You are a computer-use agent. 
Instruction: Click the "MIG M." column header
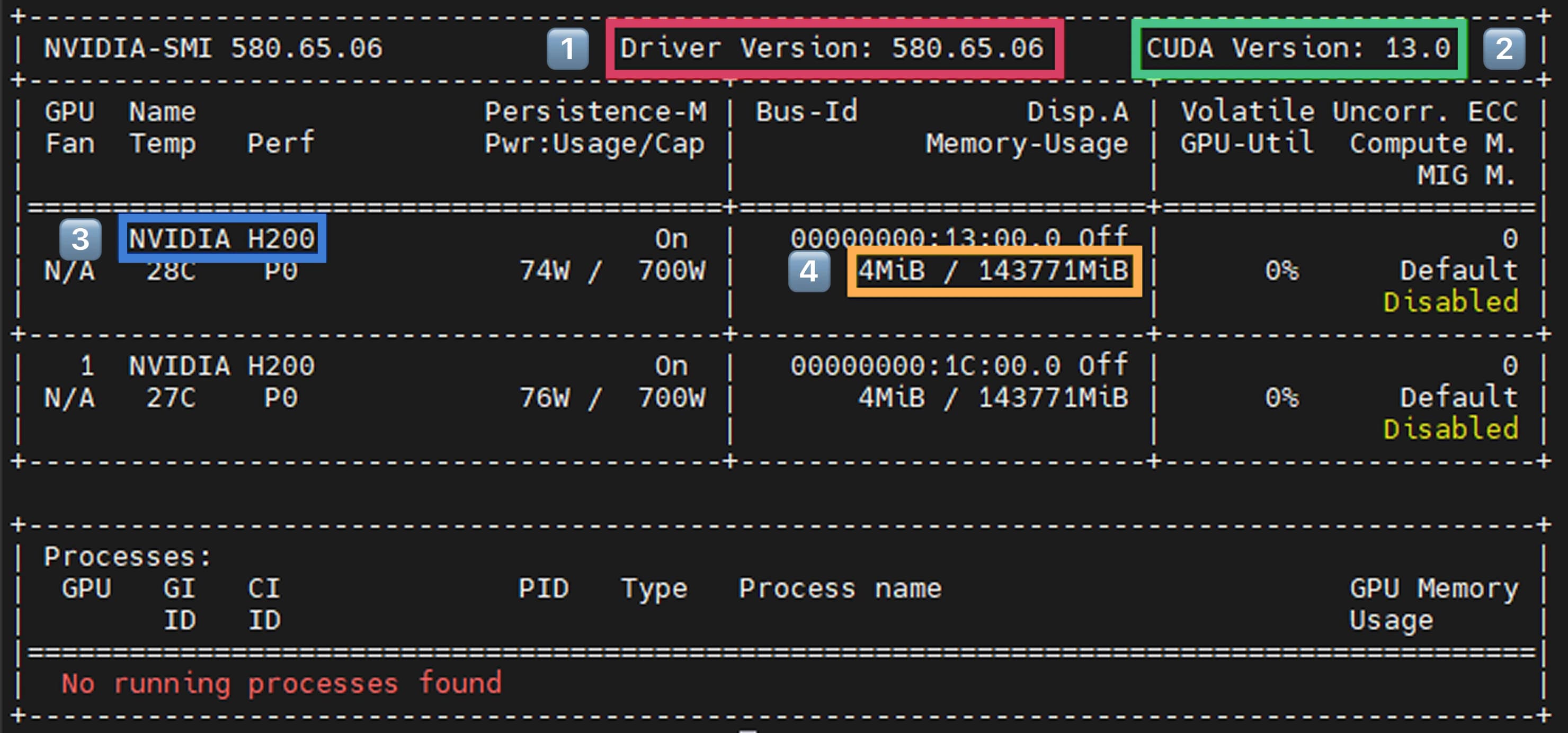tap(1466, 175)
